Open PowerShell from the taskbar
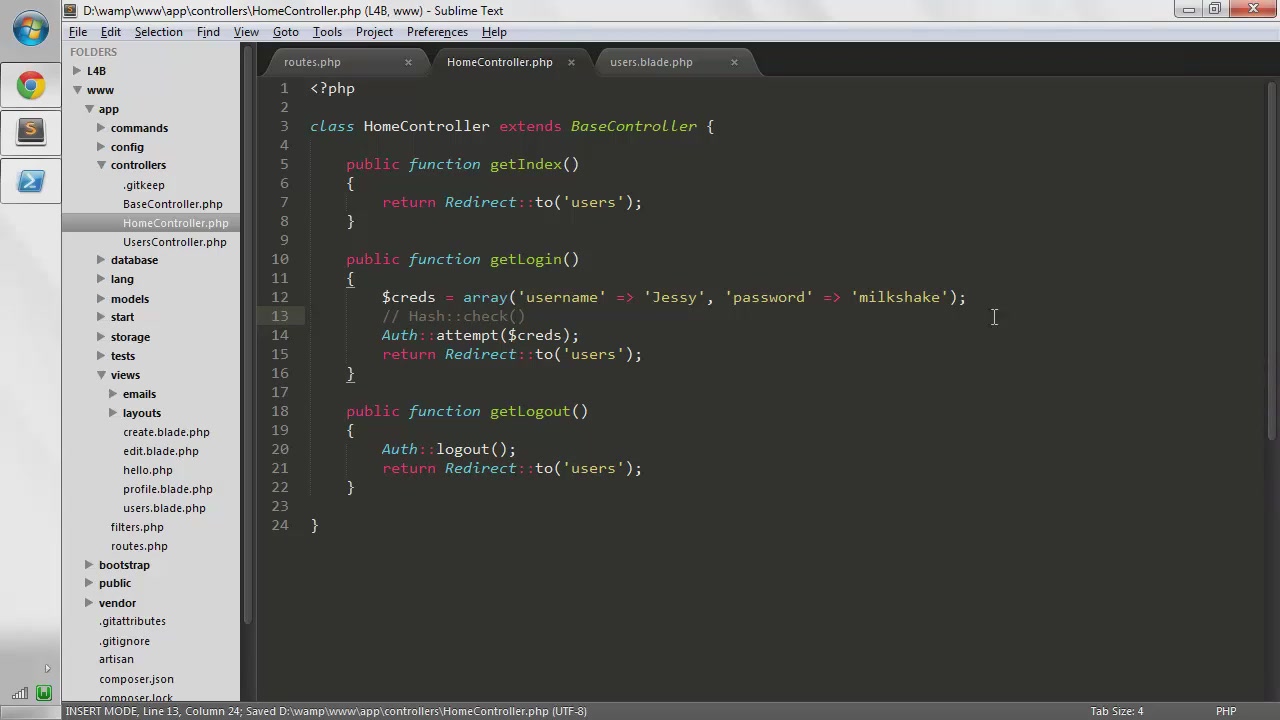This screenshot has height=720, width=1280. coord(31,181)
